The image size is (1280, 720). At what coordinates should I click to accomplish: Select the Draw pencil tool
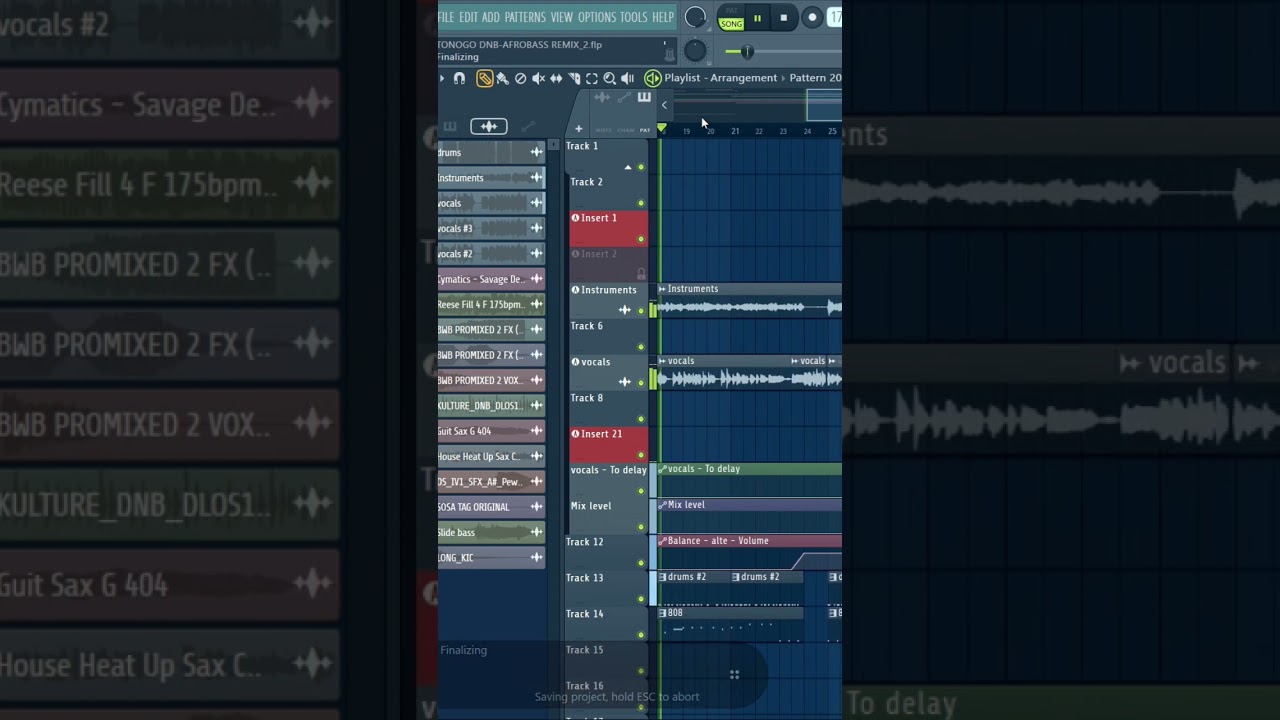click(x=484, y=78)
